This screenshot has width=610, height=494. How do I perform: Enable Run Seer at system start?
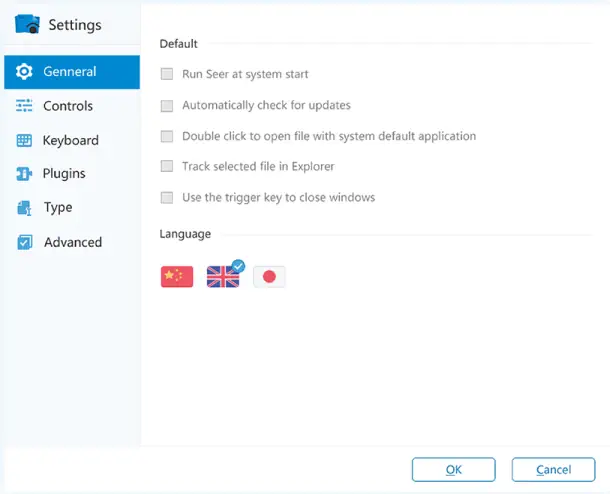tap(167, 74)
